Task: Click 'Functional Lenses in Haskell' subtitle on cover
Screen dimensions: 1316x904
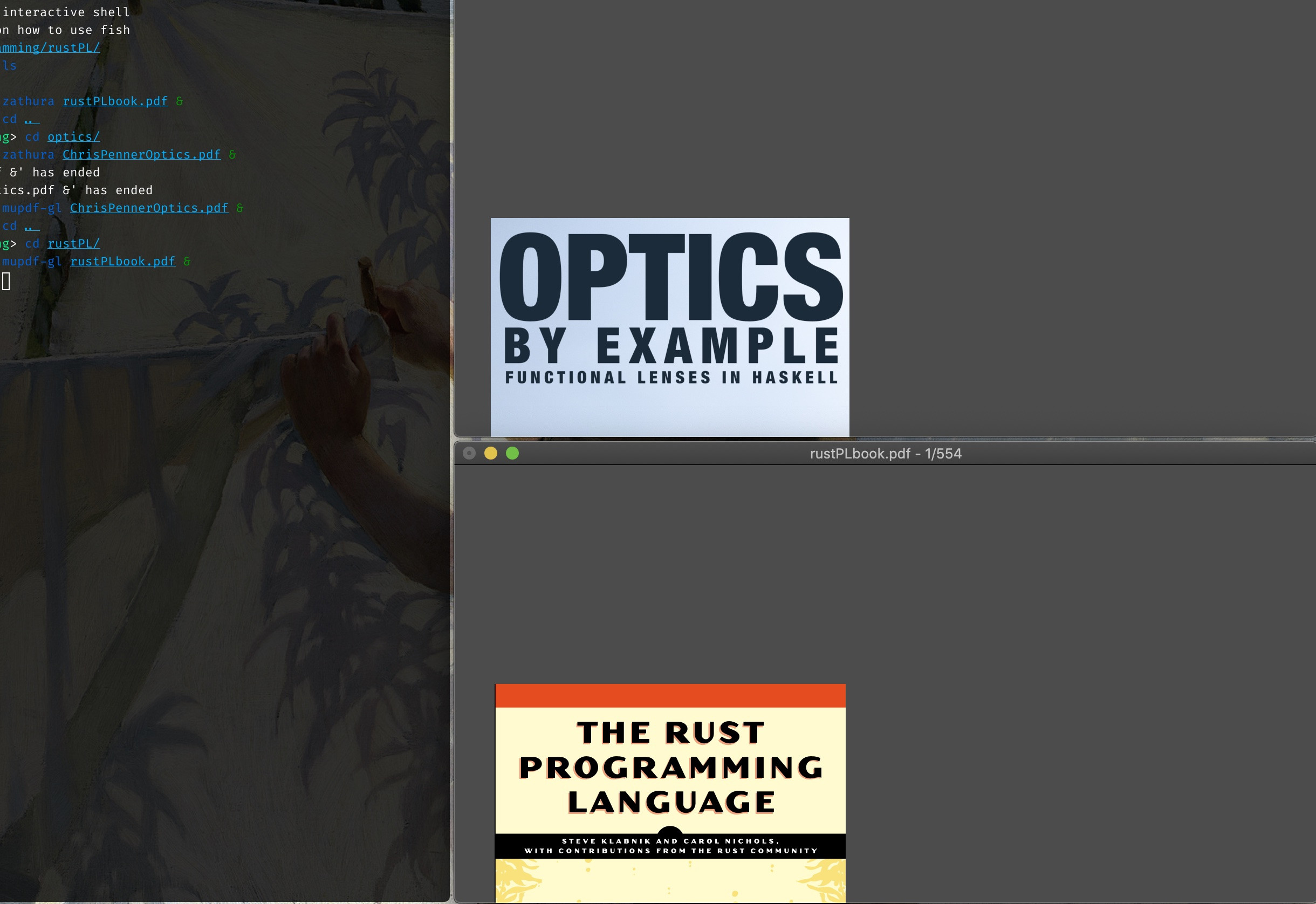Action: point(671,377)
